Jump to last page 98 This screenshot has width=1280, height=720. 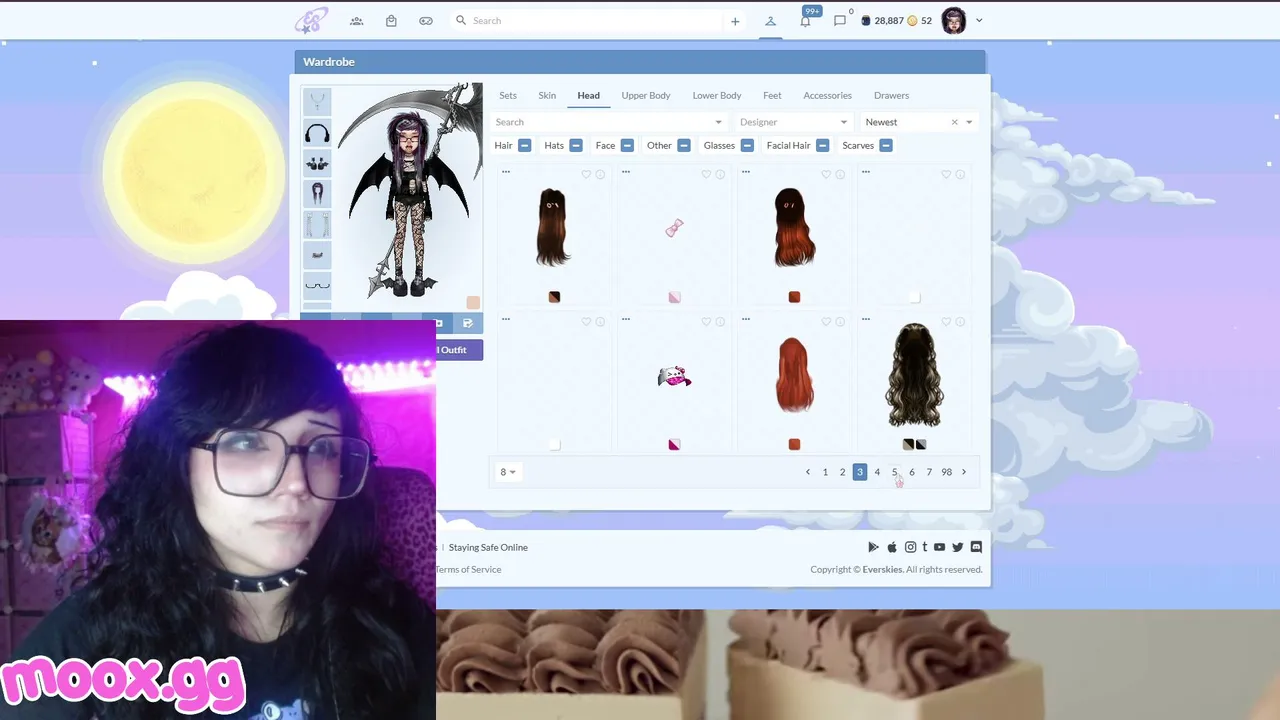click(x=946, y=472)
